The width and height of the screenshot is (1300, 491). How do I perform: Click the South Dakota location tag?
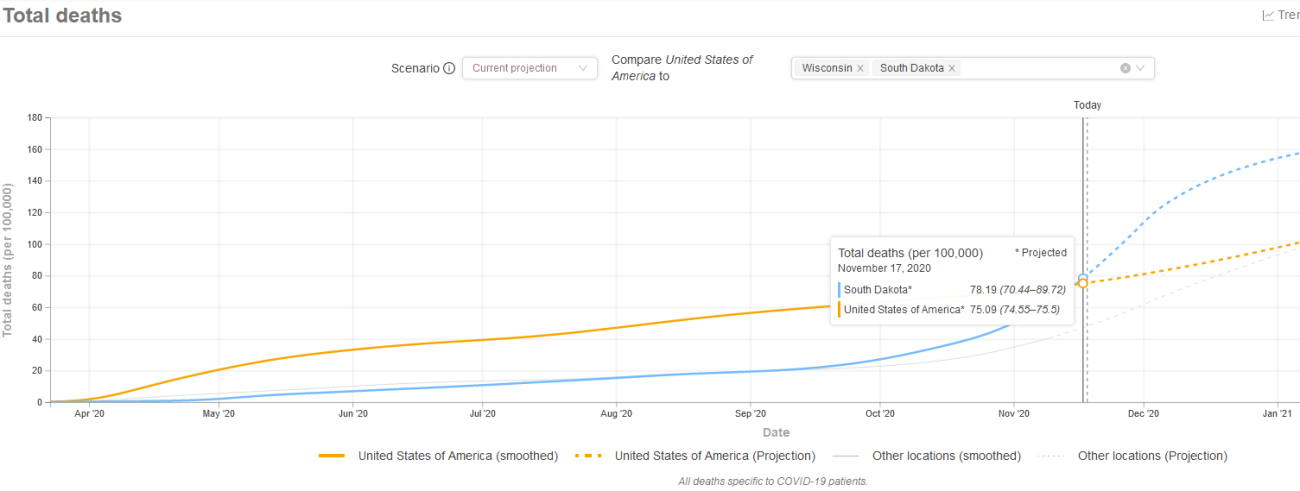tap(911, 69)
